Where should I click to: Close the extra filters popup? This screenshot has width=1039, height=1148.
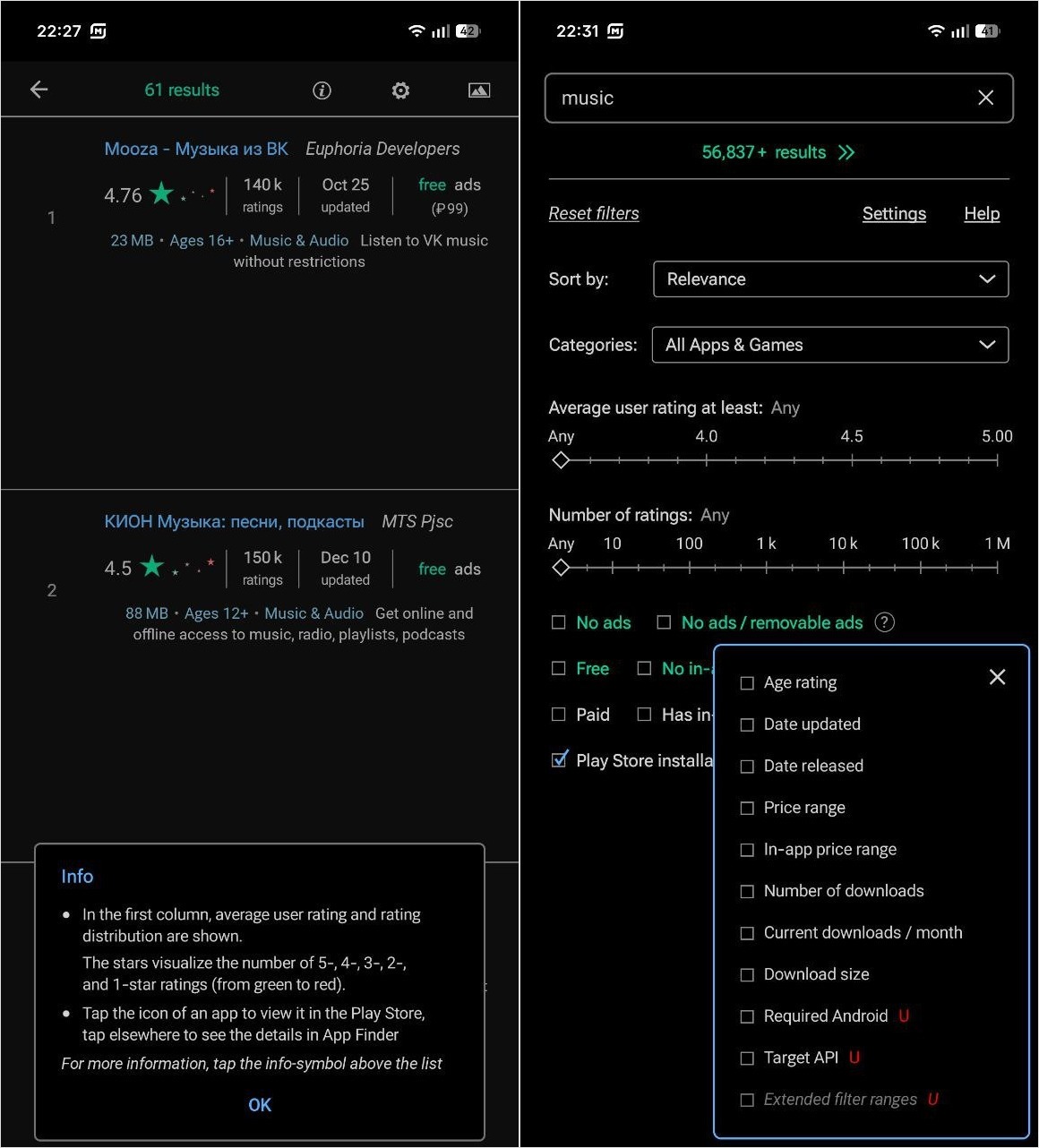pyautogui.click(x=997, y=677)
